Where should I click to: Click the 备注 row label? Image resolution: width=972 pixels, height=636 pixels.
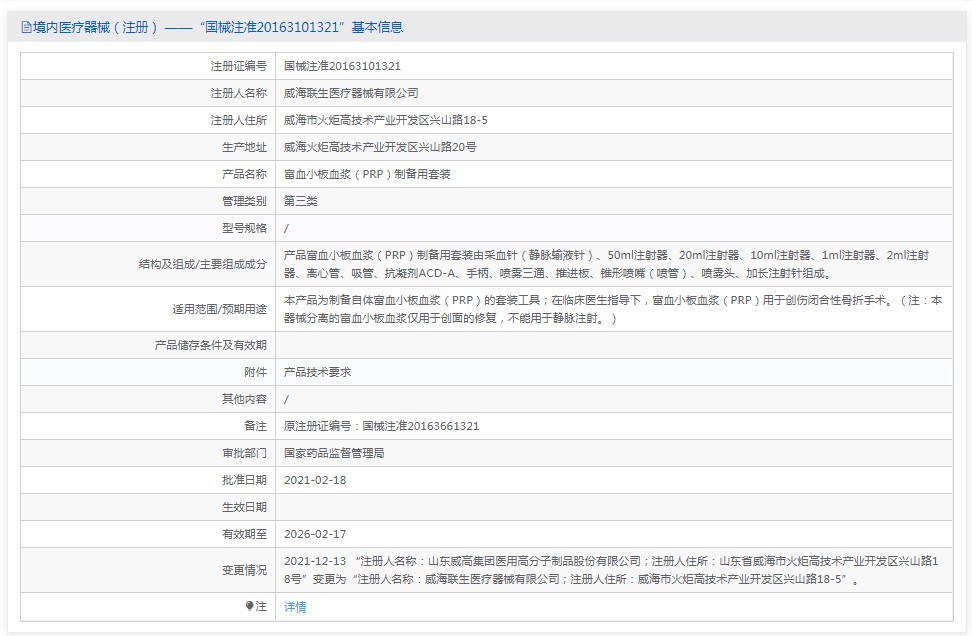click(x=255, y=426)
